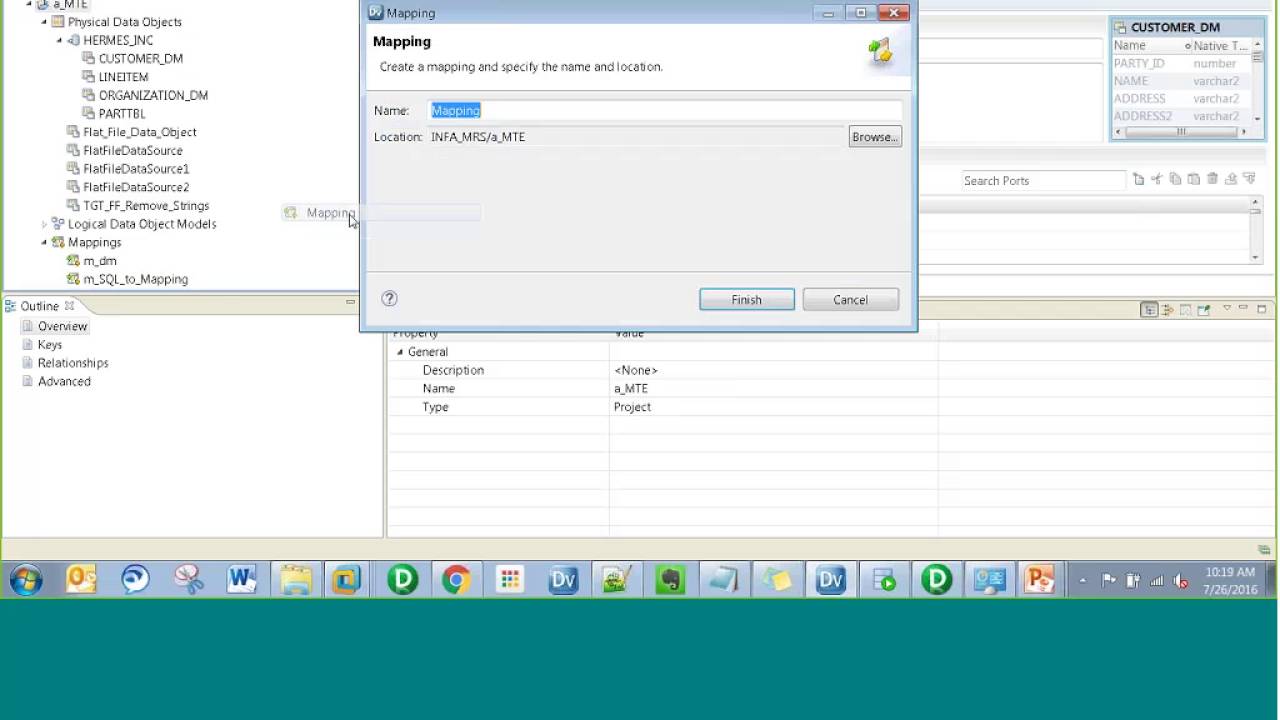
Task: Open the m_SQL_to_Mapping mapping
Action: click(135, 279)
